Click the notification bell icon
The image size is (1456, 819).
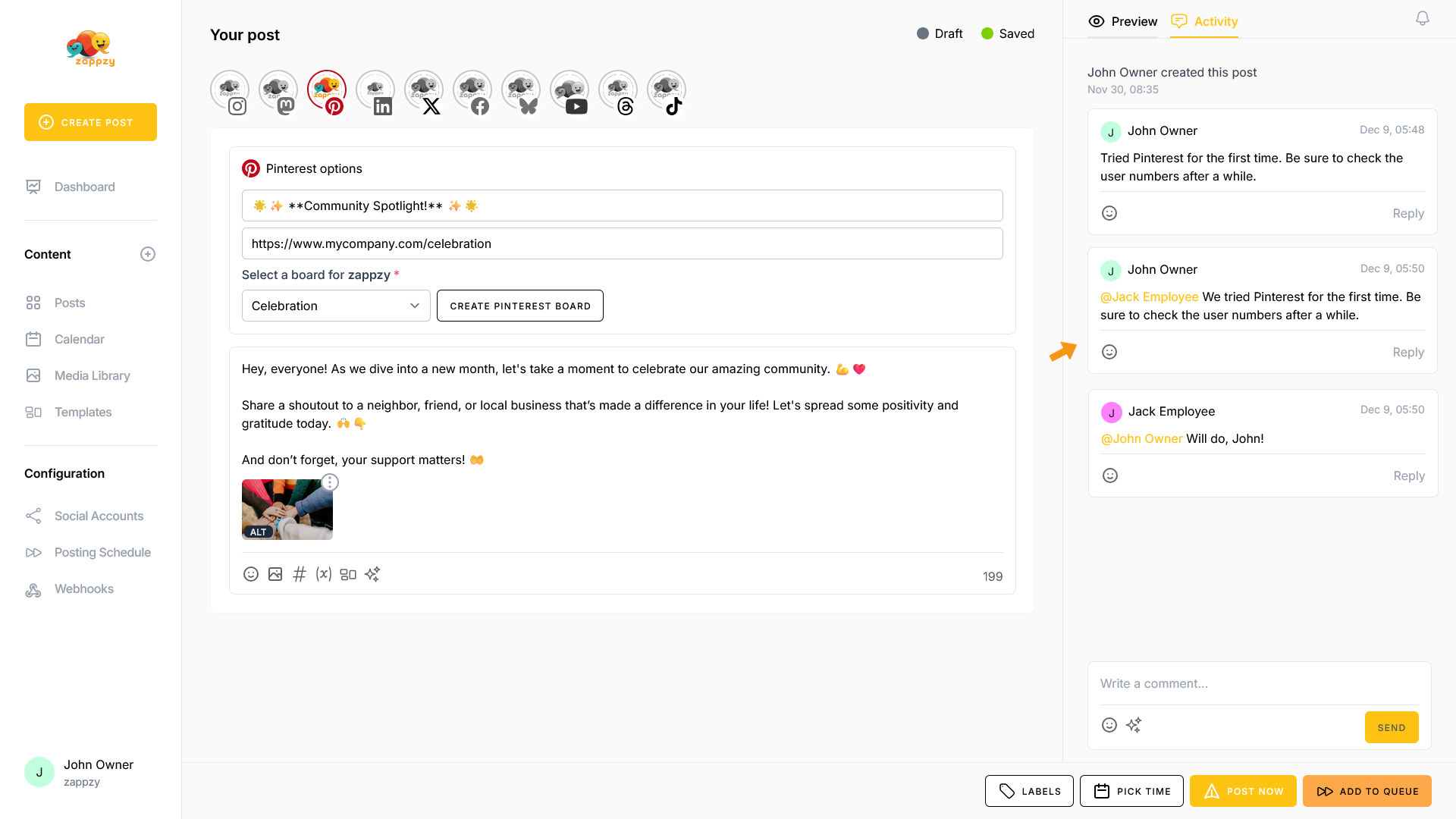[x=1422, y=19]
